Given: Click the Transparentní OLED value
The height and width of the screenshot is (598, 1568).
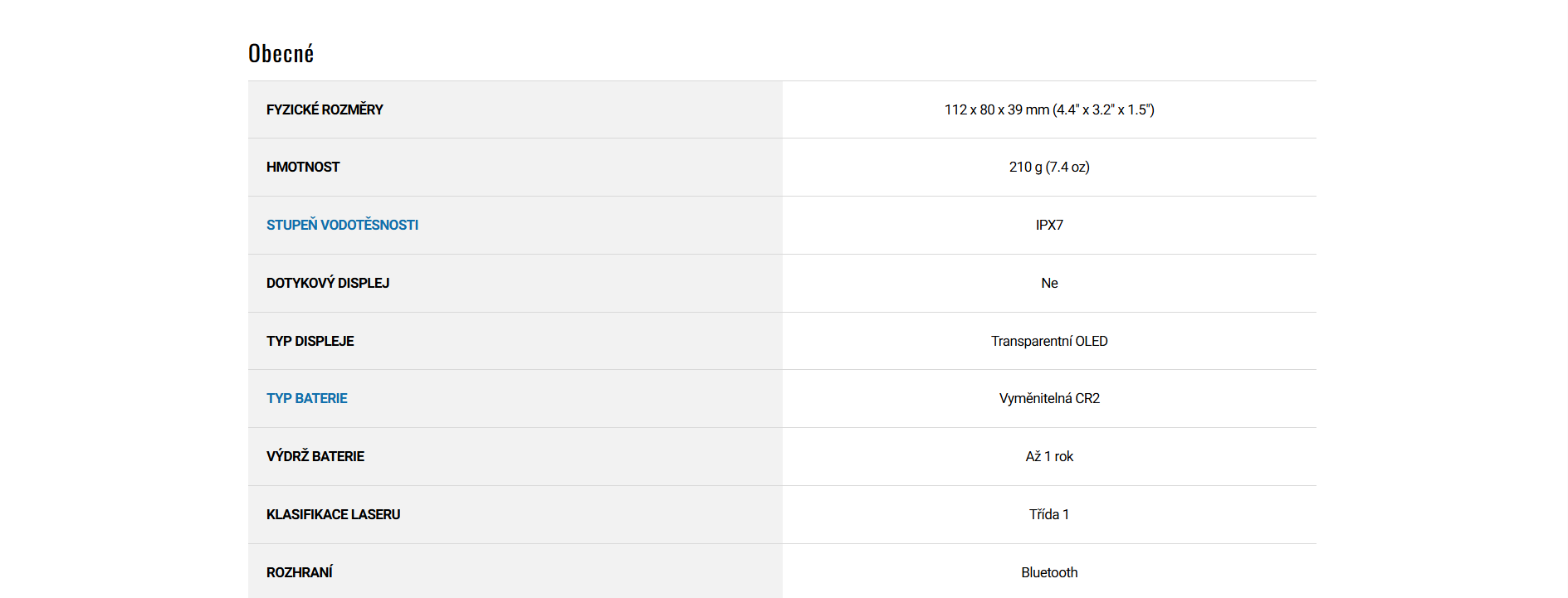Looking at the screenshot, I should 1049,341.
